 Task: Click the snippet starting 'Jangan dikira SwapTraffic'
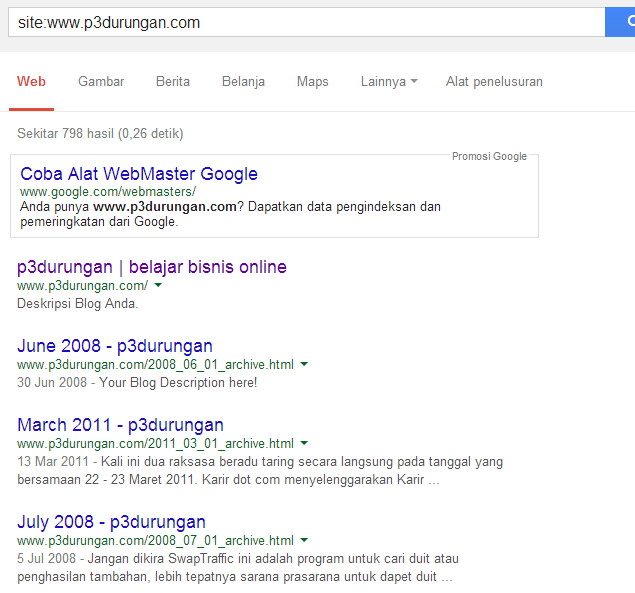pos(238,567)
